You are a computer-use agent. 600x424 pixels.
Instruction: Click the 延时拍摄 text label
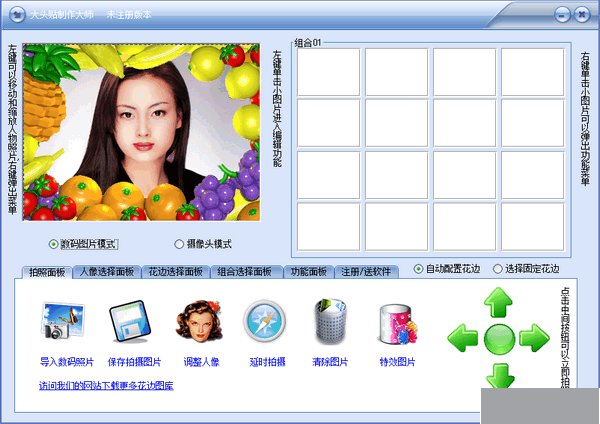tap(267, 362)
